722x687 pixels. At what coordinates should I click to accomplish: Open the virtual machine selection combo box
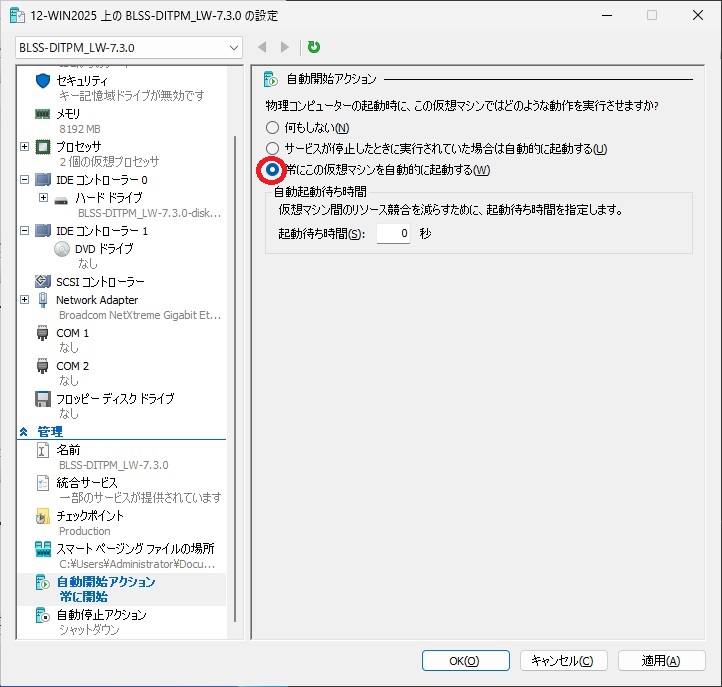[x=129, y=48]
